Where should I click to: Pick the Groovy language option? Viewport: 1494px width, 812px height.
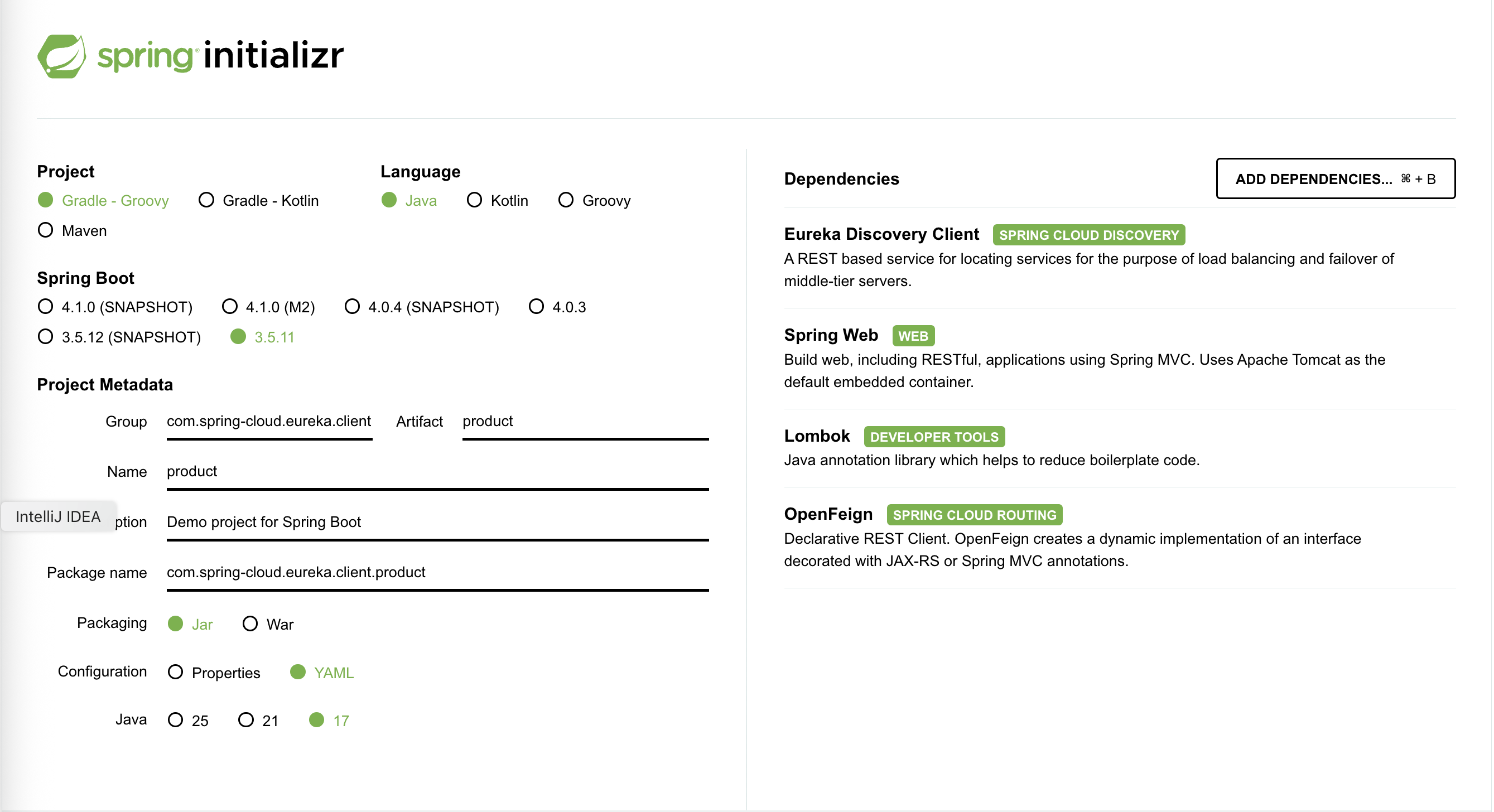coord(595,201)
